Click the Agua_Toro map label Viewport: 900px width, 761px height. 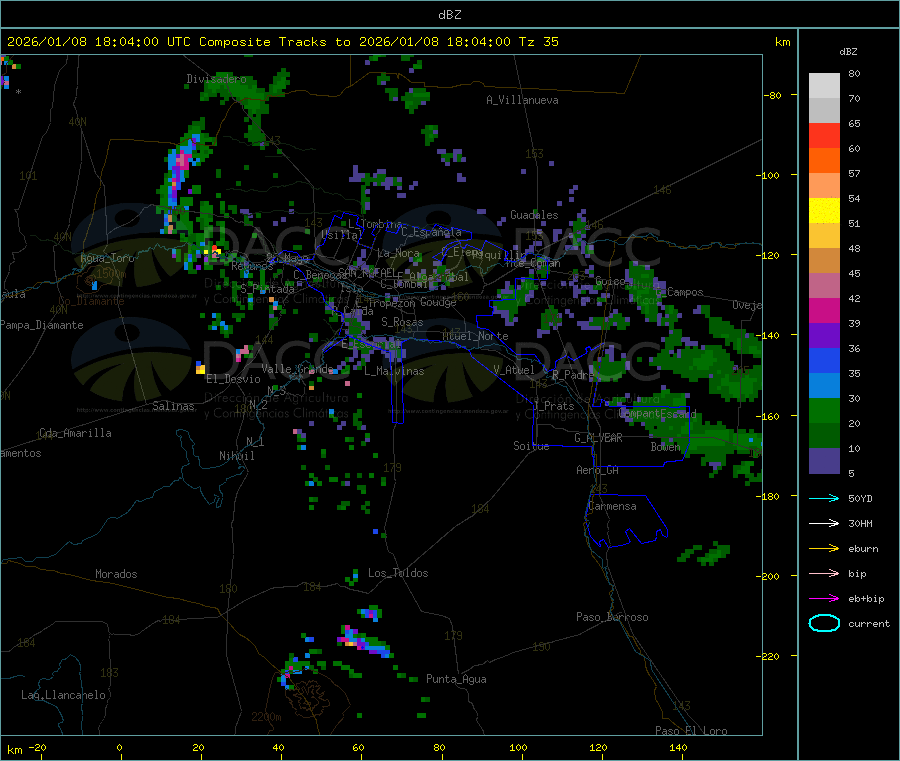pos(107,258)
